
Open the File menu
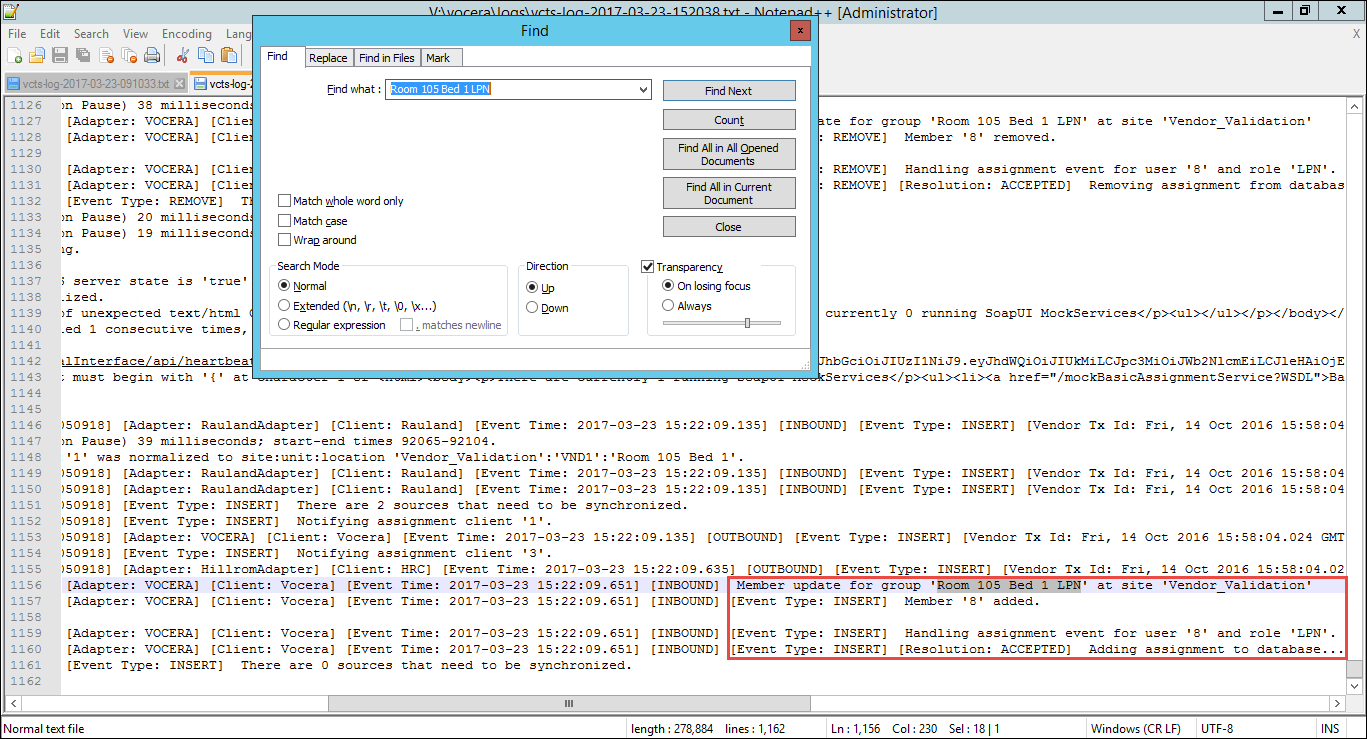[17, 33]
